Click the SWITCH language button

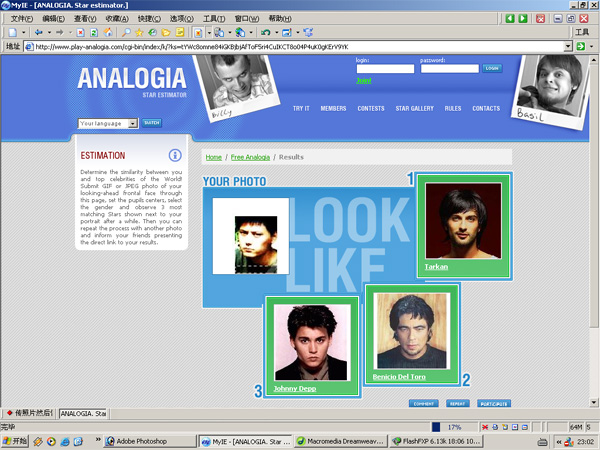point(152,123)
